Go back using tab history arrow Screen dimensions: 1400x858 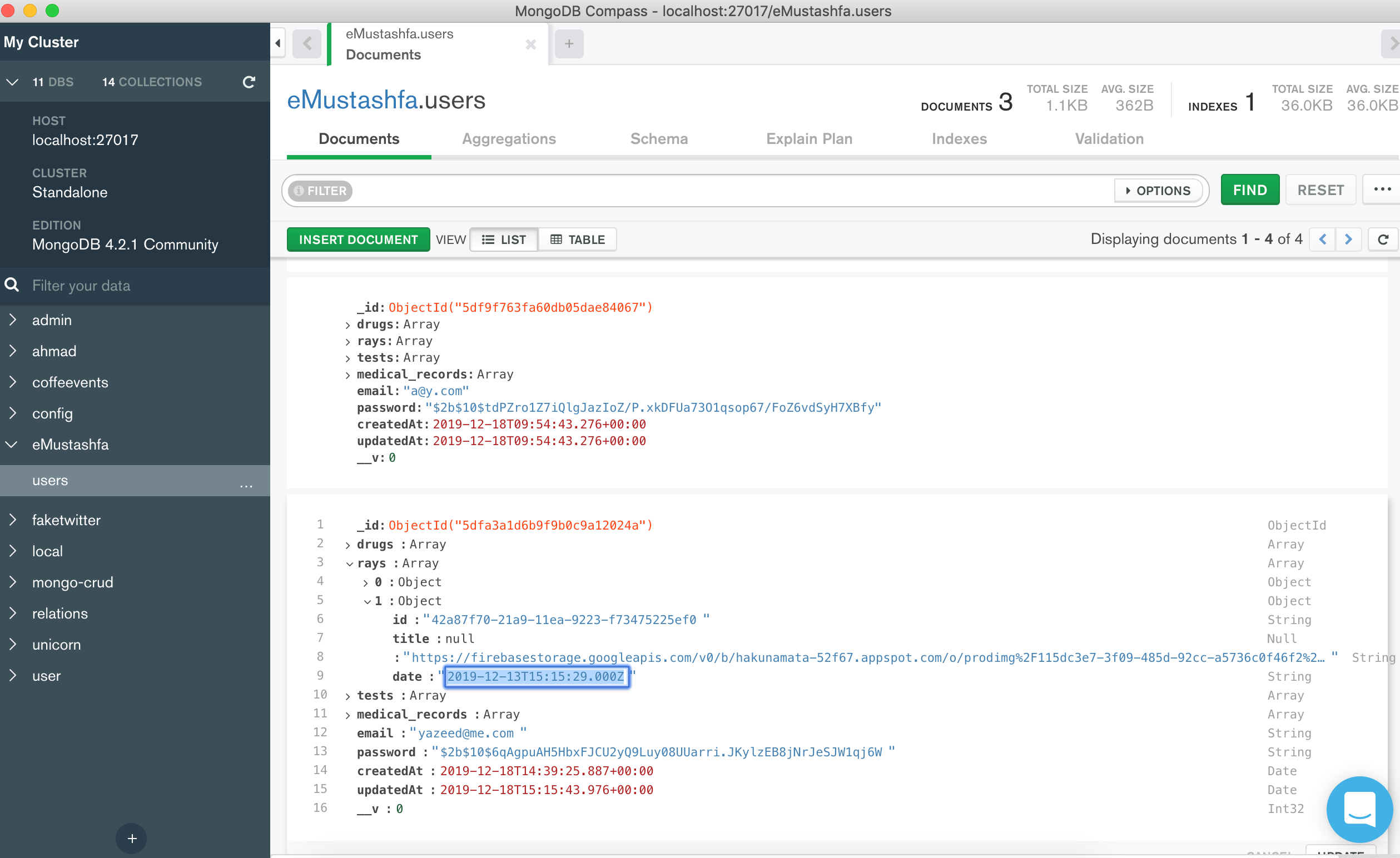tap(307, 44)
